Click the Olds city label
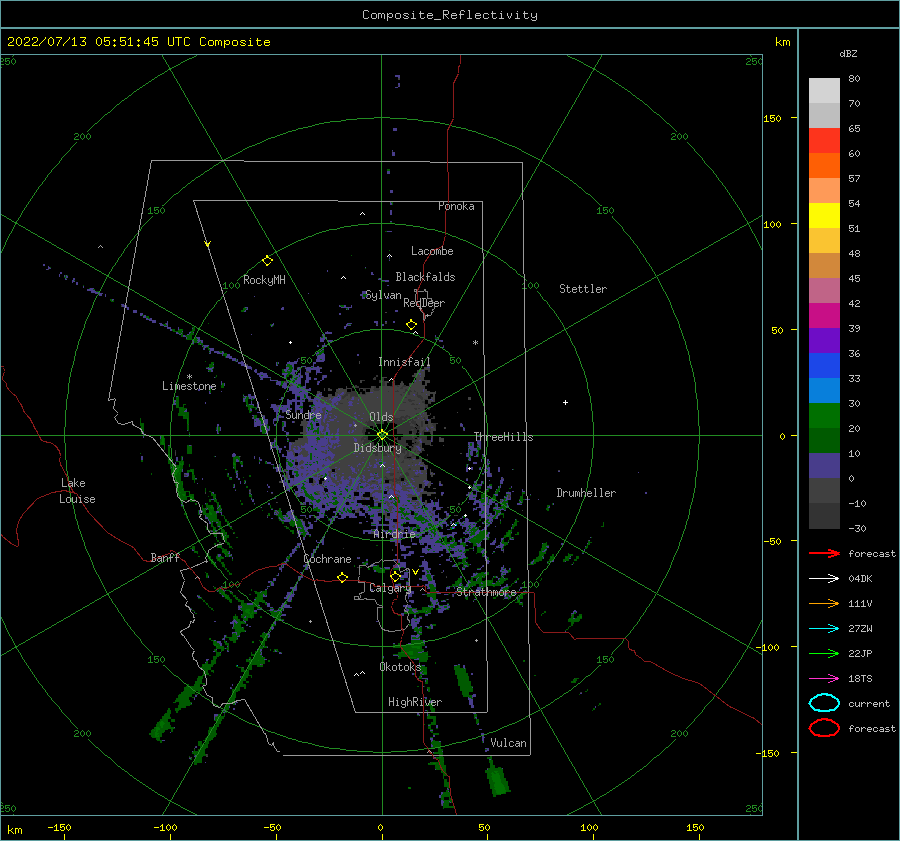The image size is (900, 841). [381, 417]
